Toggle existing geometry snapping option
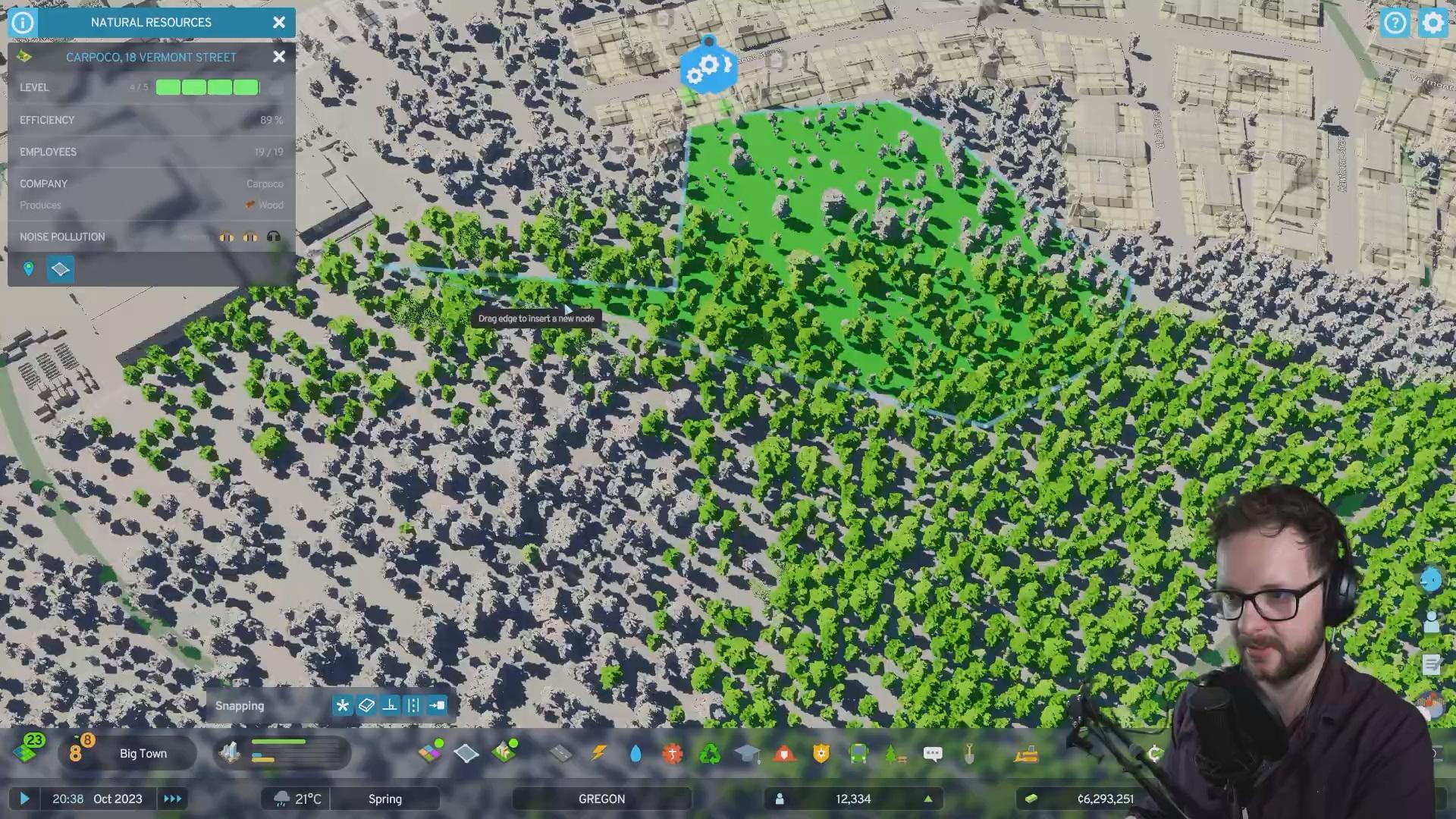Viewport: 1456px width, 819px height. pos(366,705)
